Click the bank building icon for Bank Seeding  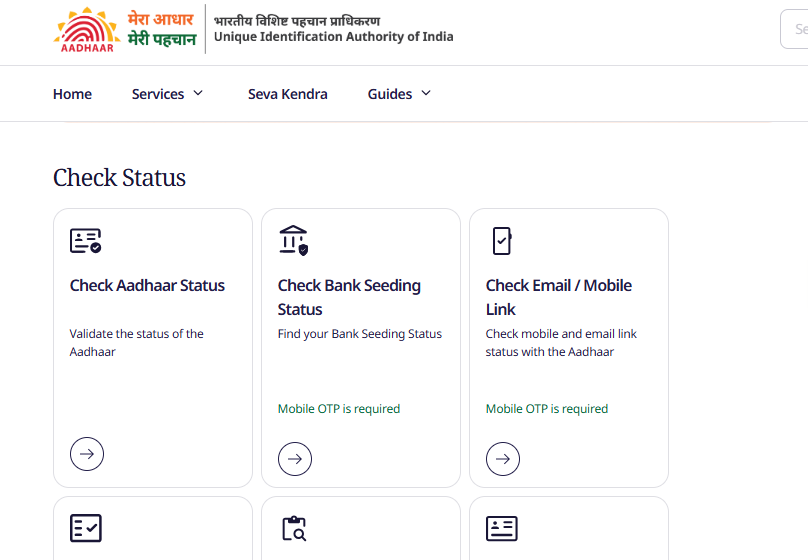pos(294,240)
